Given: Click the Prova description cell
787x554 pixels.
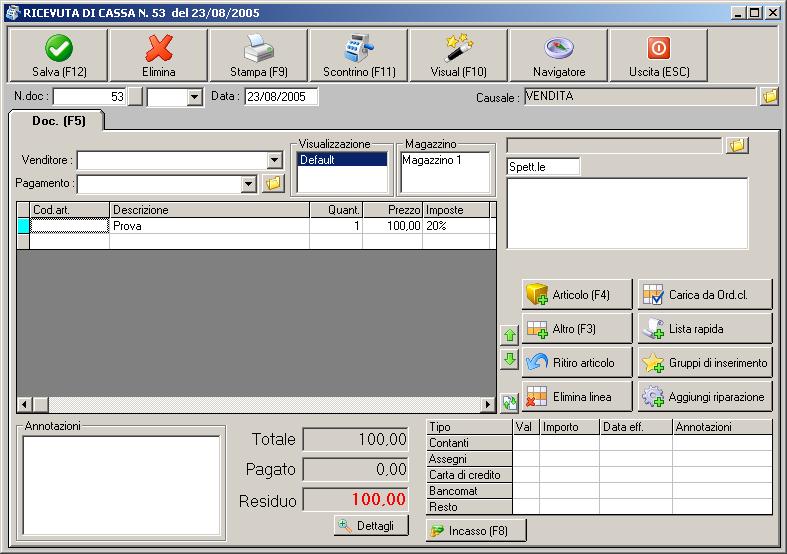Looking at the screenshot, I should tap(209, 226).
